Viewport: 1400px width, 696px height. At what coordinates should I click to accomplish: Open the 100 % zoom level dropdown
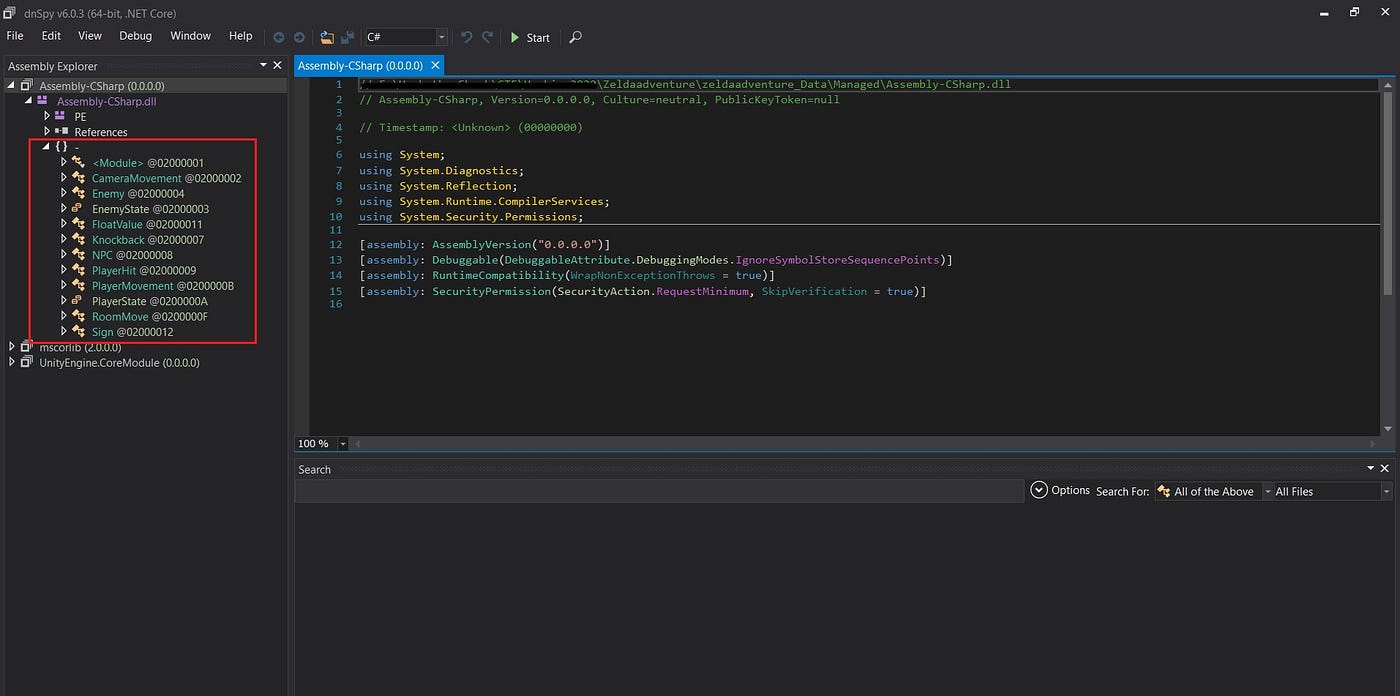point(343,443)
